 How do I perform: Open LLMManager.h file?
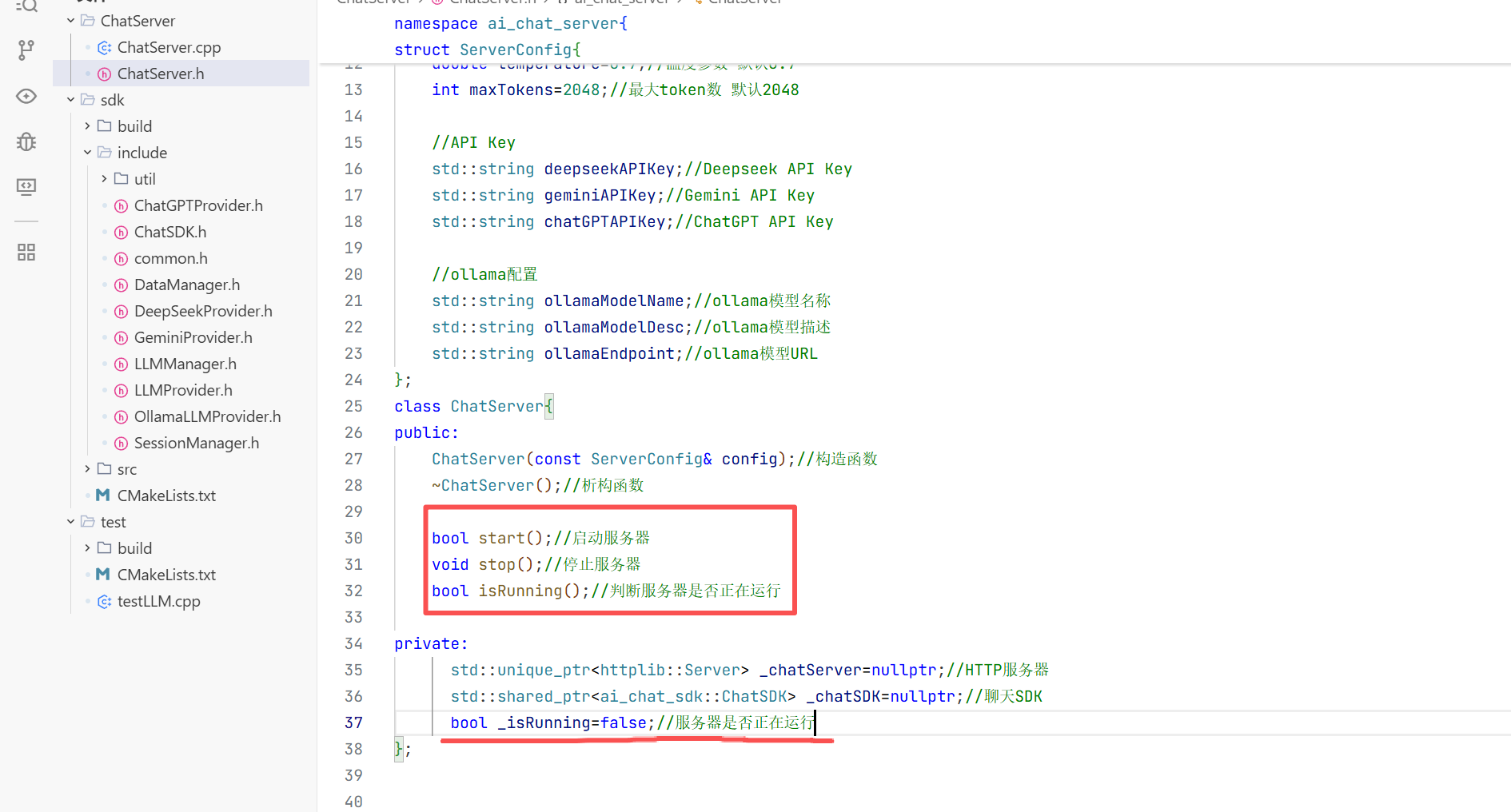click(185, 364)
